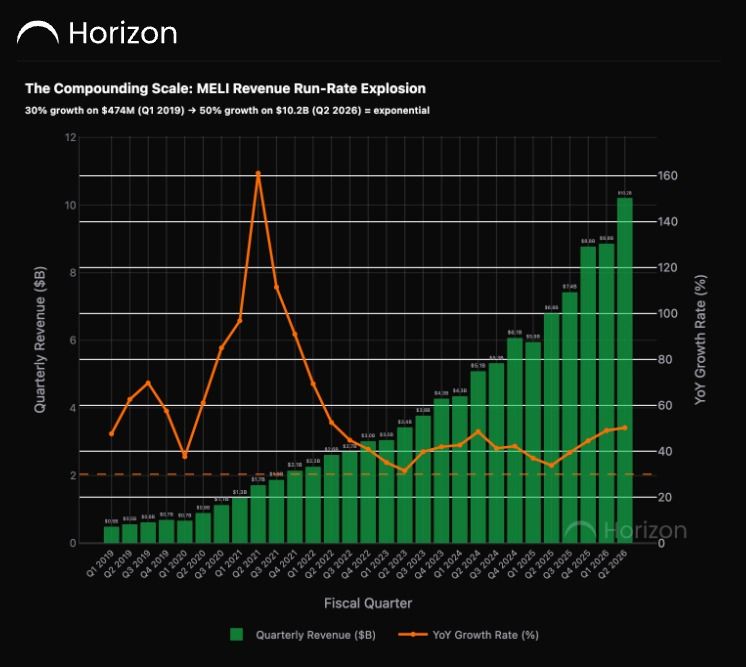Click the growth line point at Q2 2024

pos(478,432)
